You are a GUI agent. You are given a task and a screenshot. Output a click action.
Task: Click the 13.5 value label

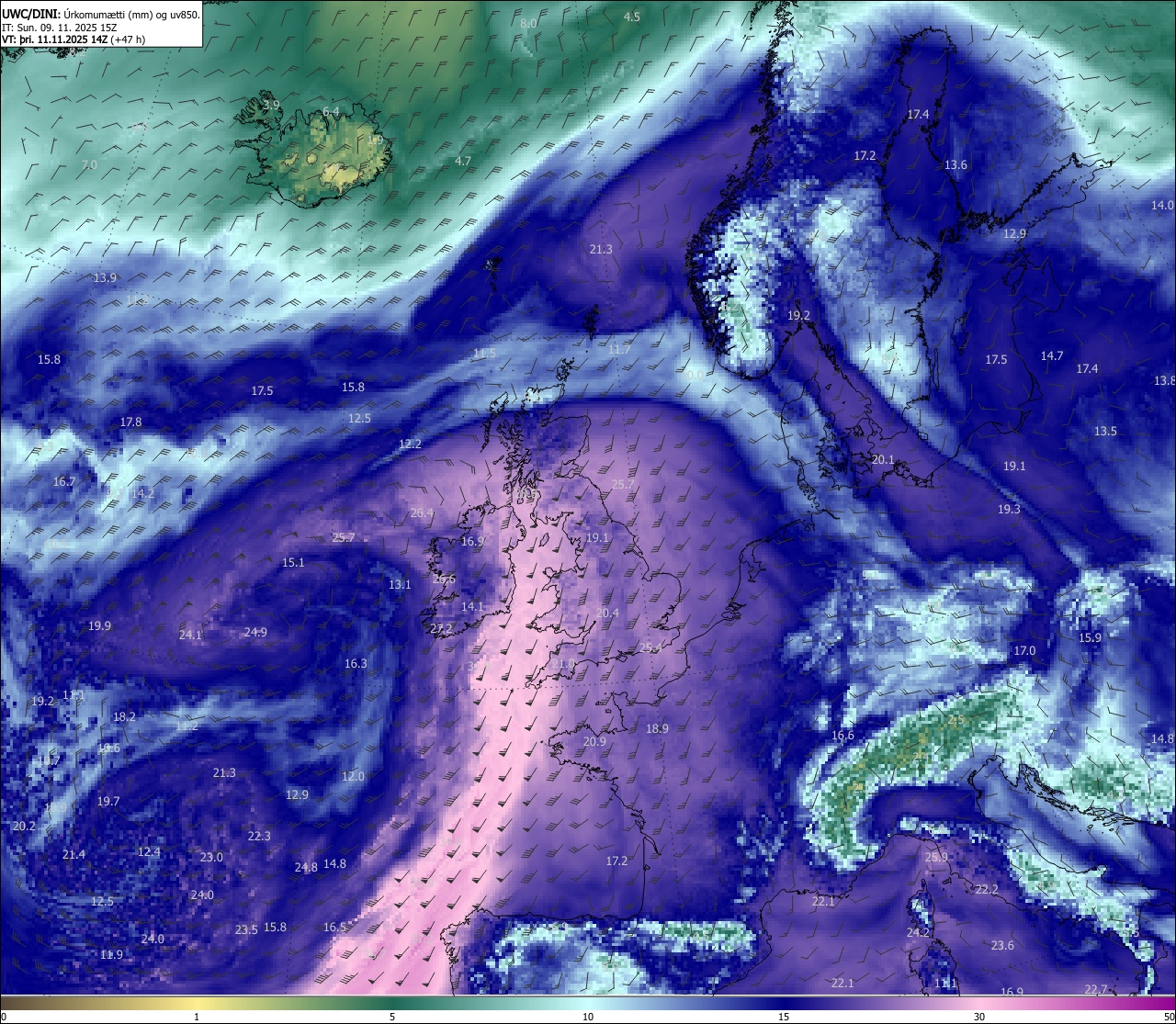click(1105, 431)
